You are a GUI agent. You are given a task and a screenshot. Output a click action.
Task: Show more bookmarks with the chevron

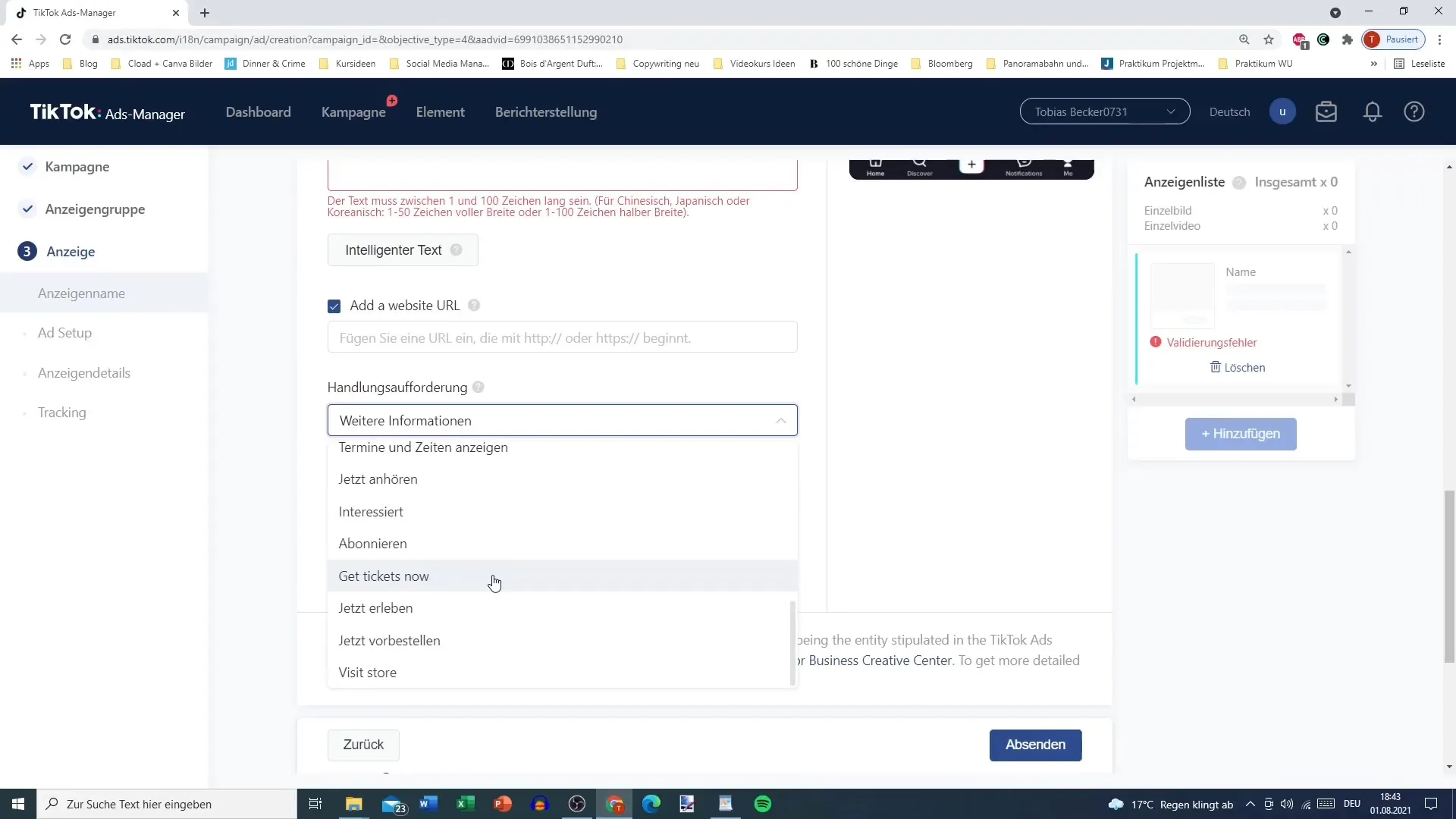coord(1373,64)
